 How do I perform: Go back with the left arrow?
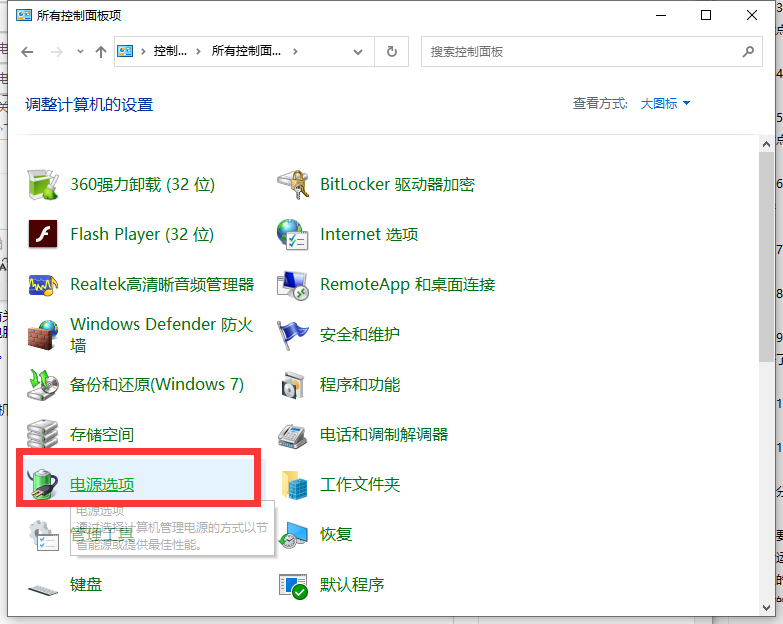(27, 51)
